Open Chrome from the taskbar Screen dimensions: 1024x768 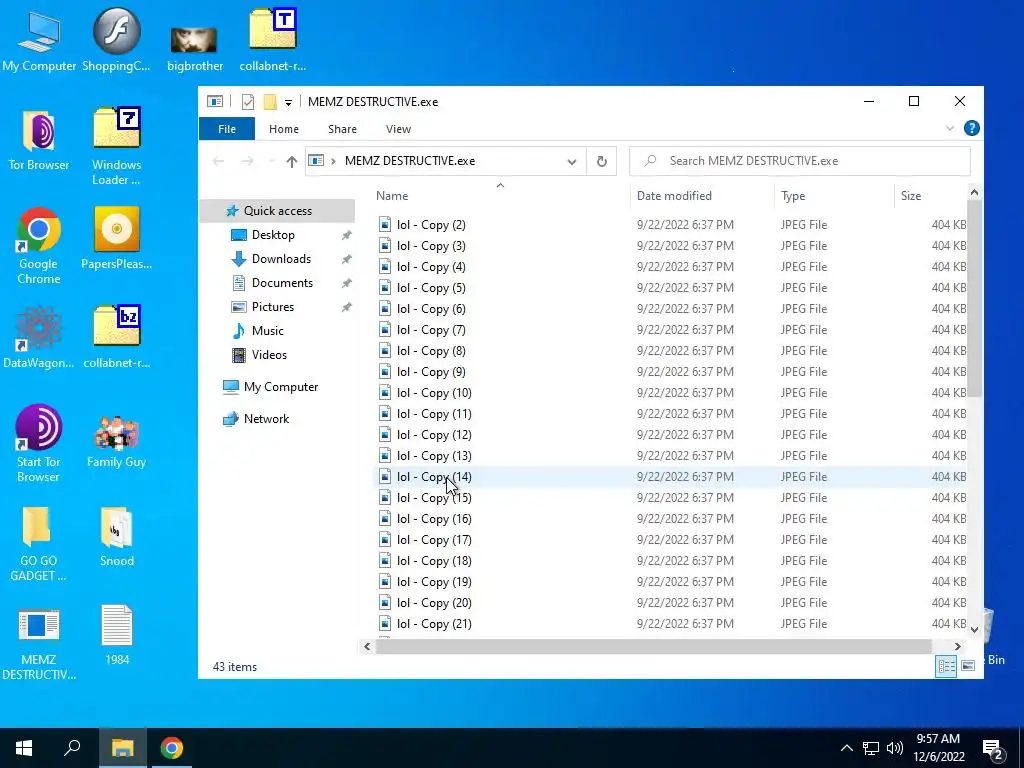(172, 748)
